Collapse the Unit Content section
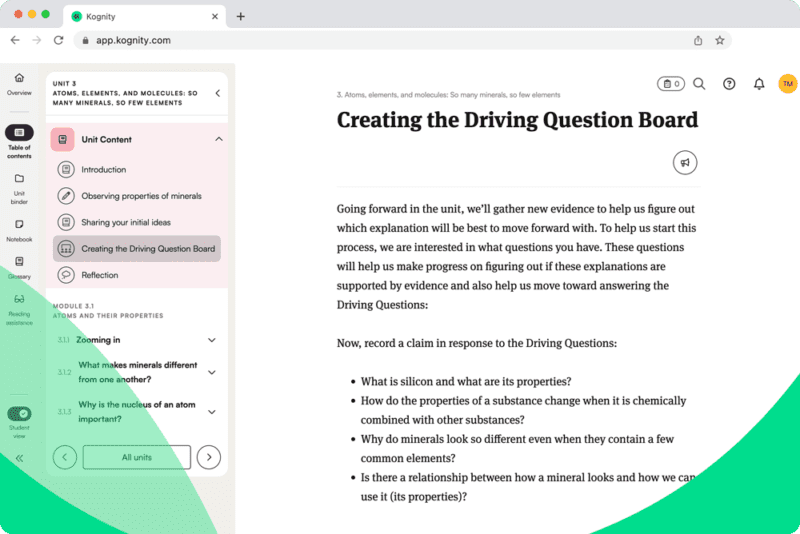Viewport: 800px width, 534px height. [x=219, y=139]
